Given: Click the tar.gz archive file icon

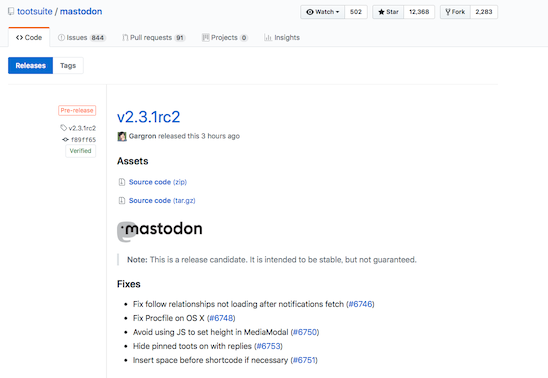Looking at the screenshot, I should coord(122,201).
